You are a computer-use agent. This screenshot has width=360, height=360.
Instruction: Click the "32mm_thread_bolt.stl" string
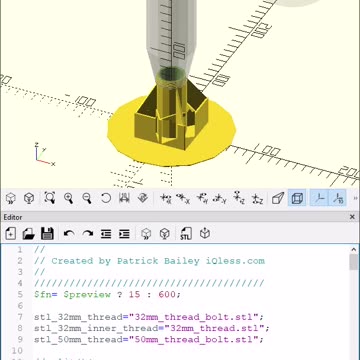194,317
